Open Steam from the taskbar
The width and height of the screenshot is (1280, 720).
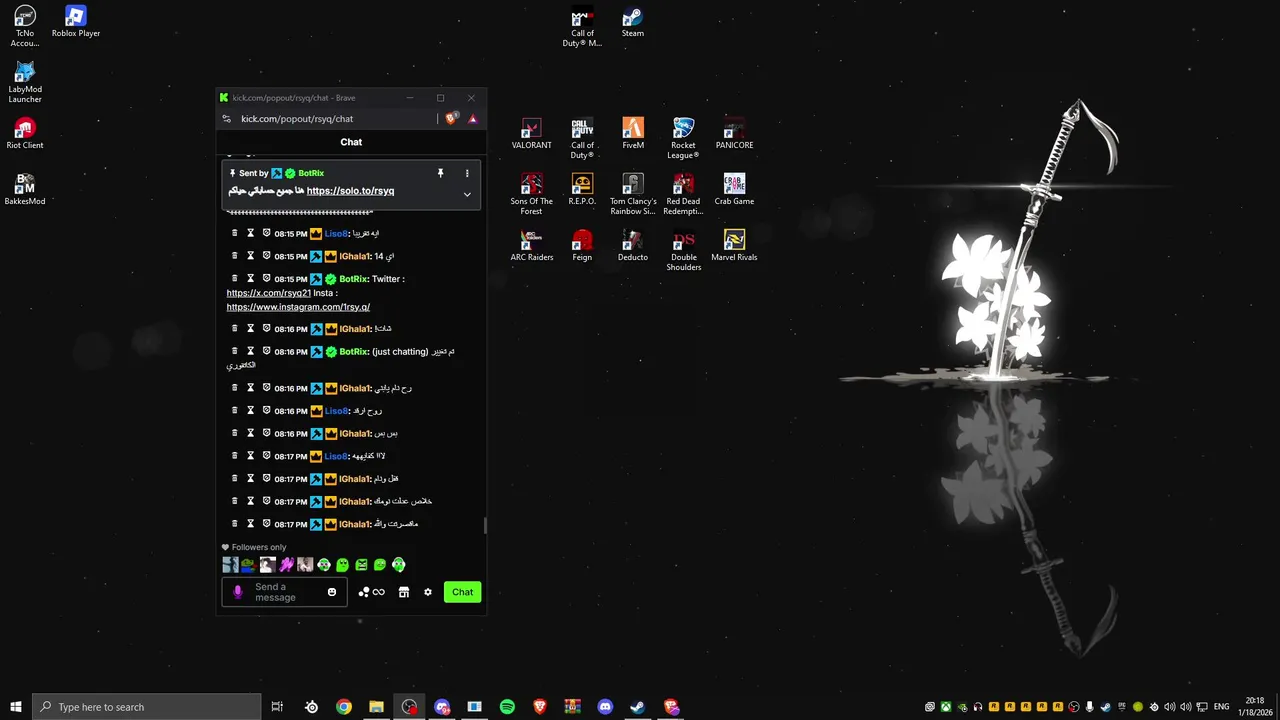pos(637,707)
